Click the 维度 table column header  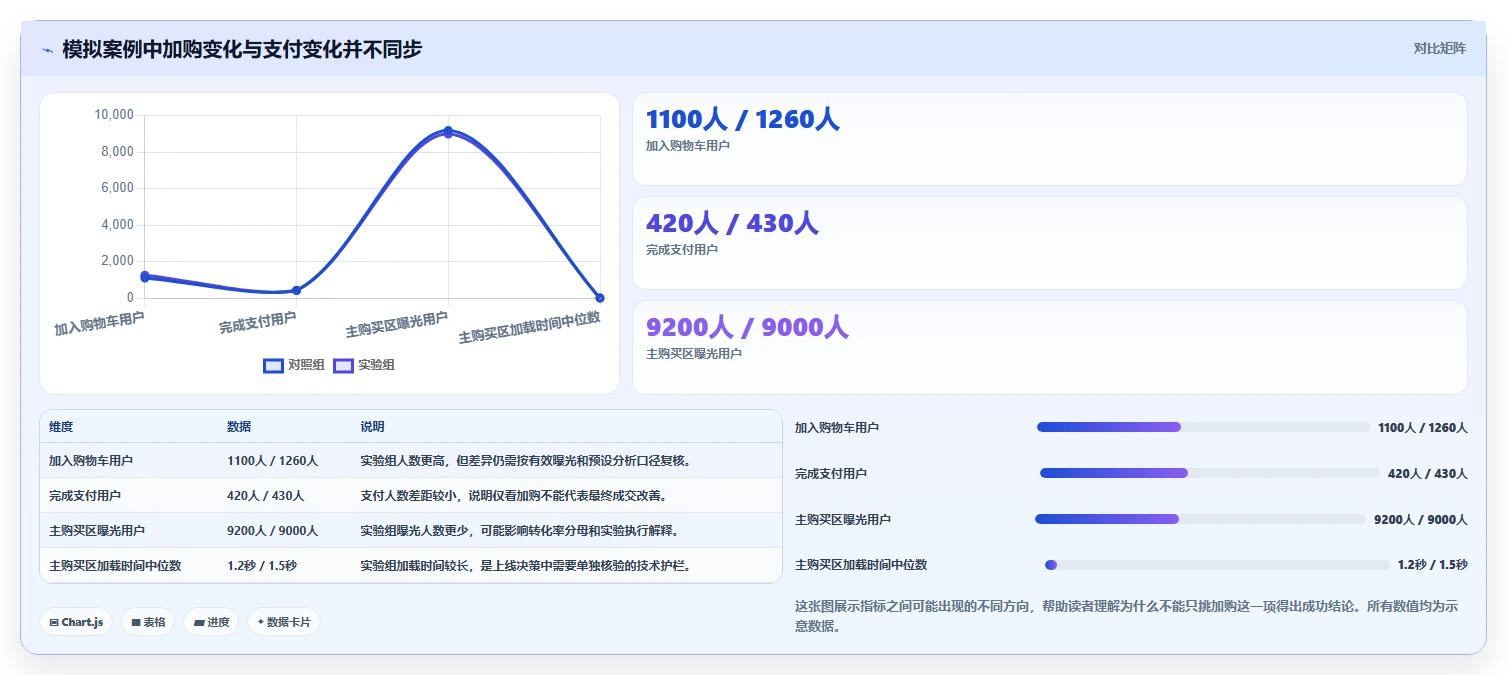[x=61, y=427]
